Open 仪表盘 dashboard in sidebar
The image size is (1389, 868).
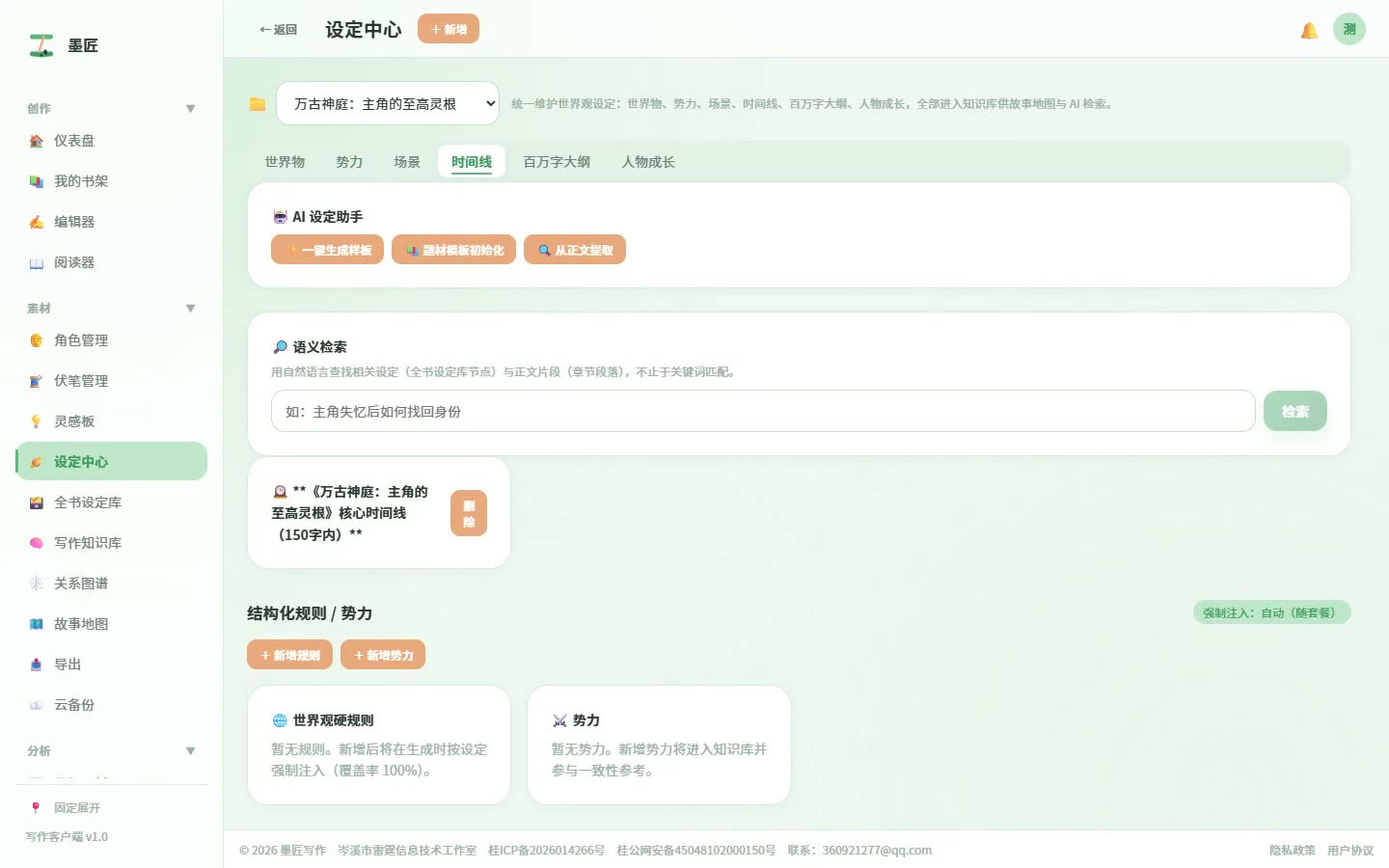(112, 141)
